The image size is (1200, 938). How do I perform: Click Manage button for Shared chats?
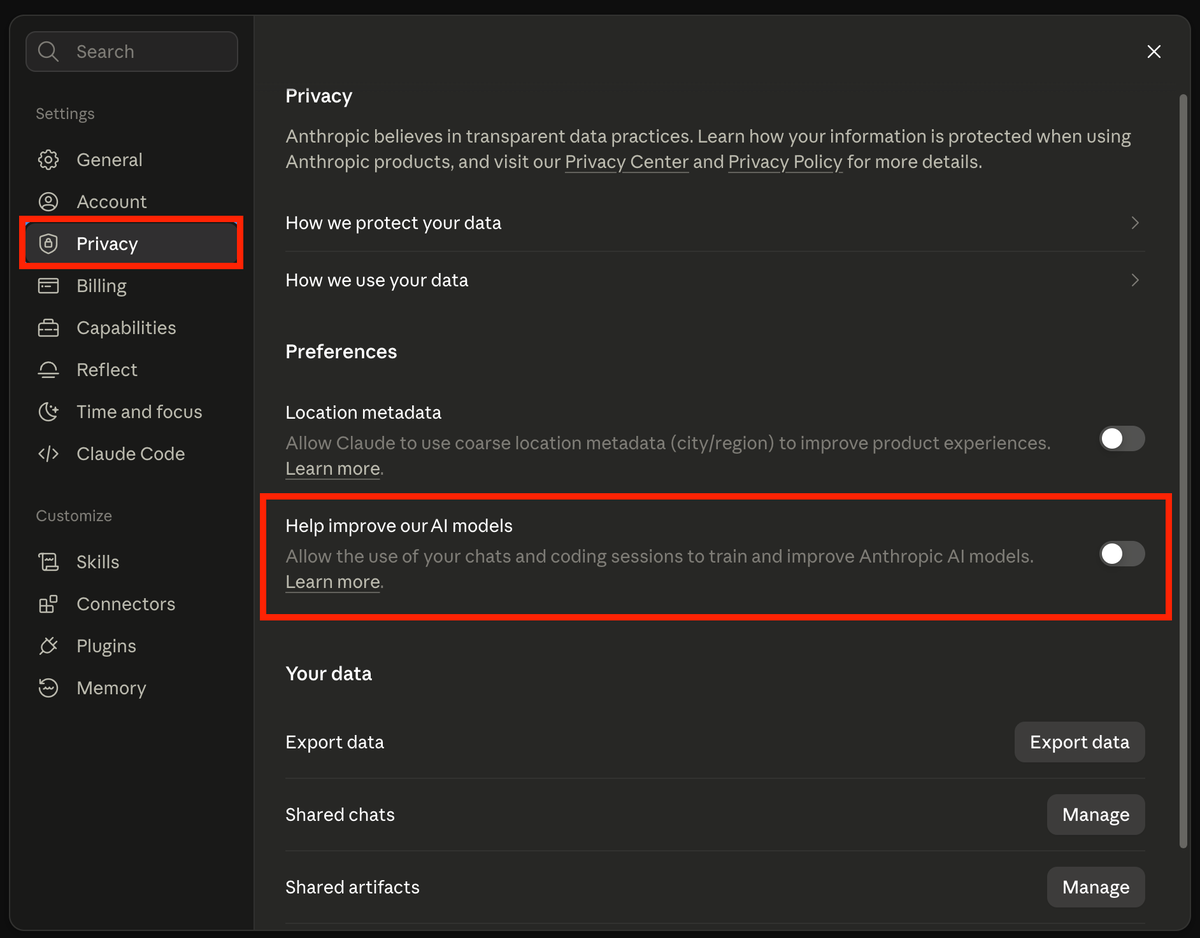[x=1096, y=815]
